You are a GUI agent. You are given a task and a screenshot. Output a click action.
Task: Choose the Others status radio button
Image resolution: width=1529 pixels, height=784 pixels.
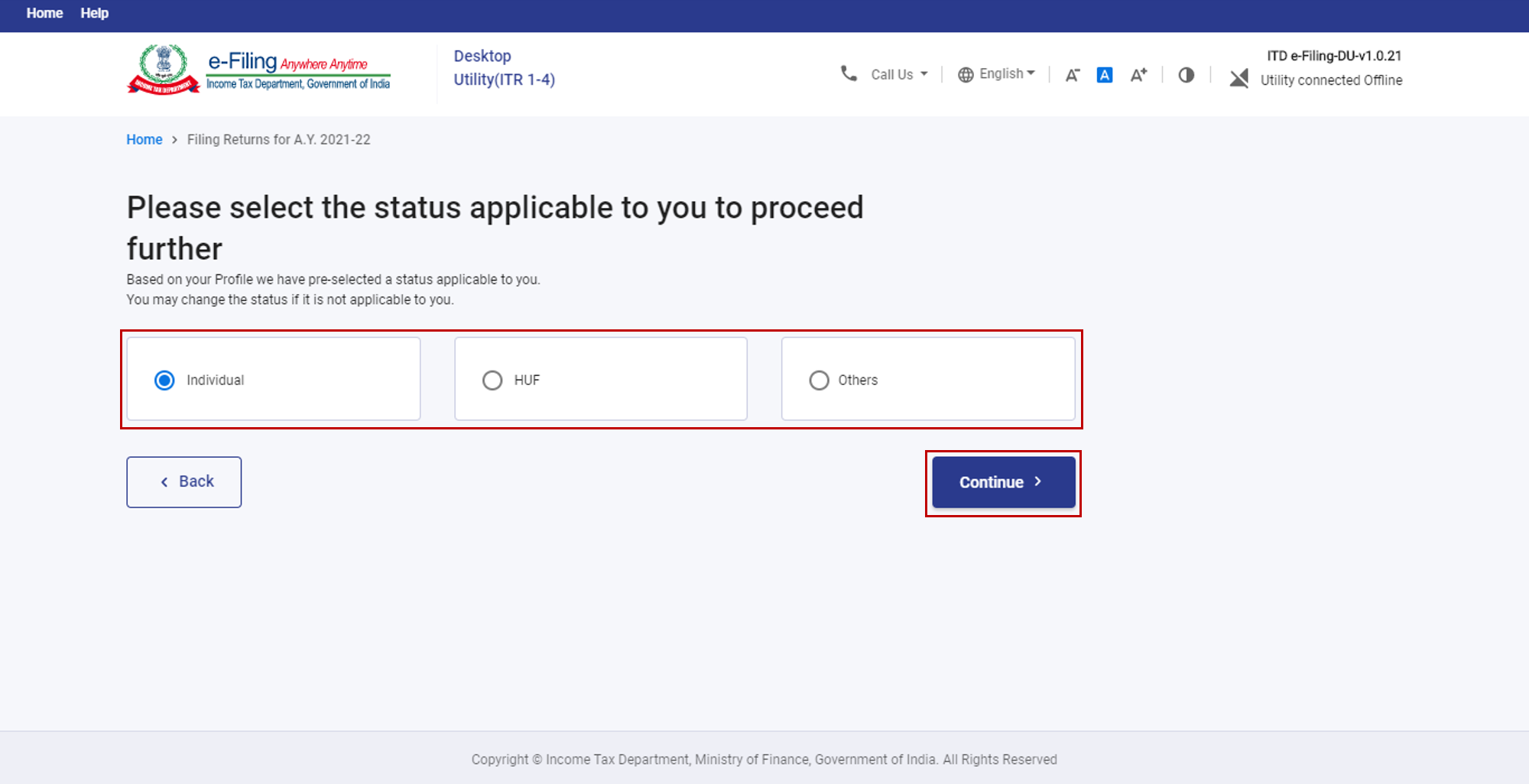pyautogui.click(x=819, y=380)
